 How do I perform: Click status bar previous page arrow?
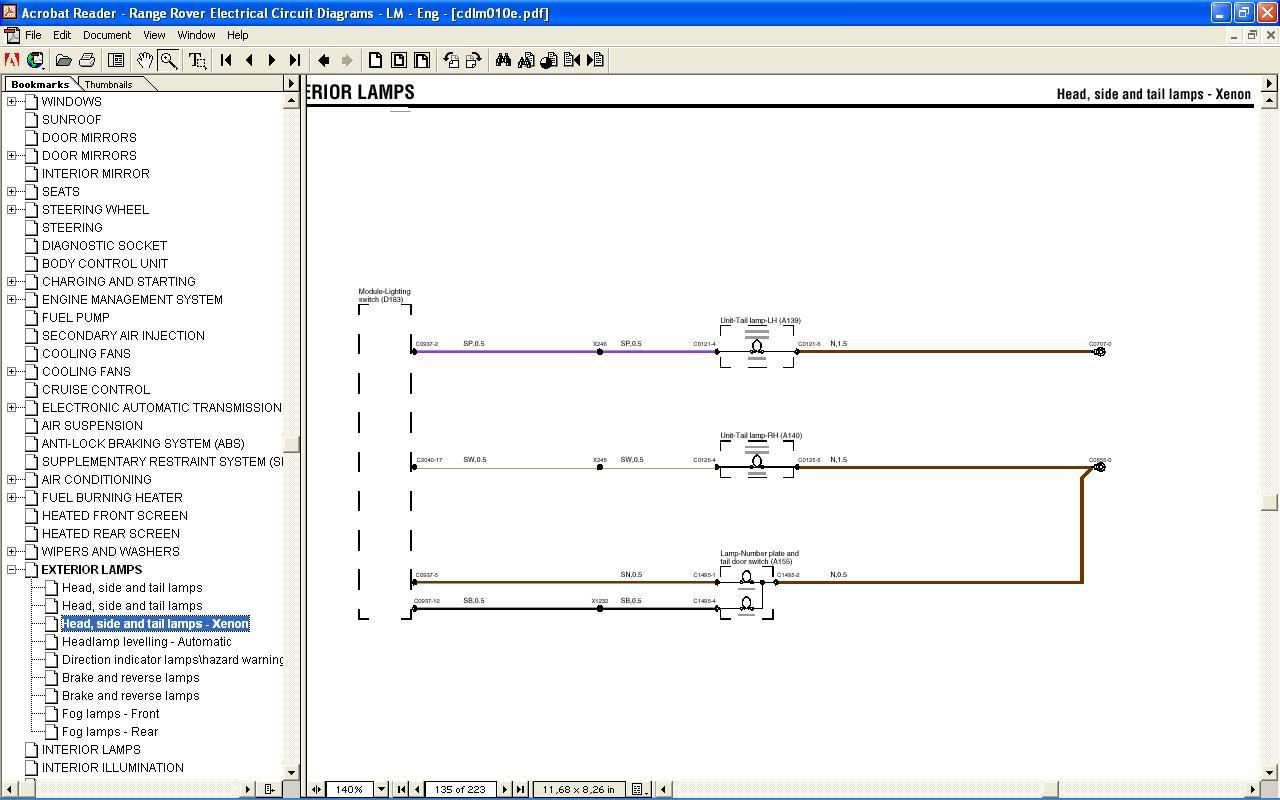point(417,789)
